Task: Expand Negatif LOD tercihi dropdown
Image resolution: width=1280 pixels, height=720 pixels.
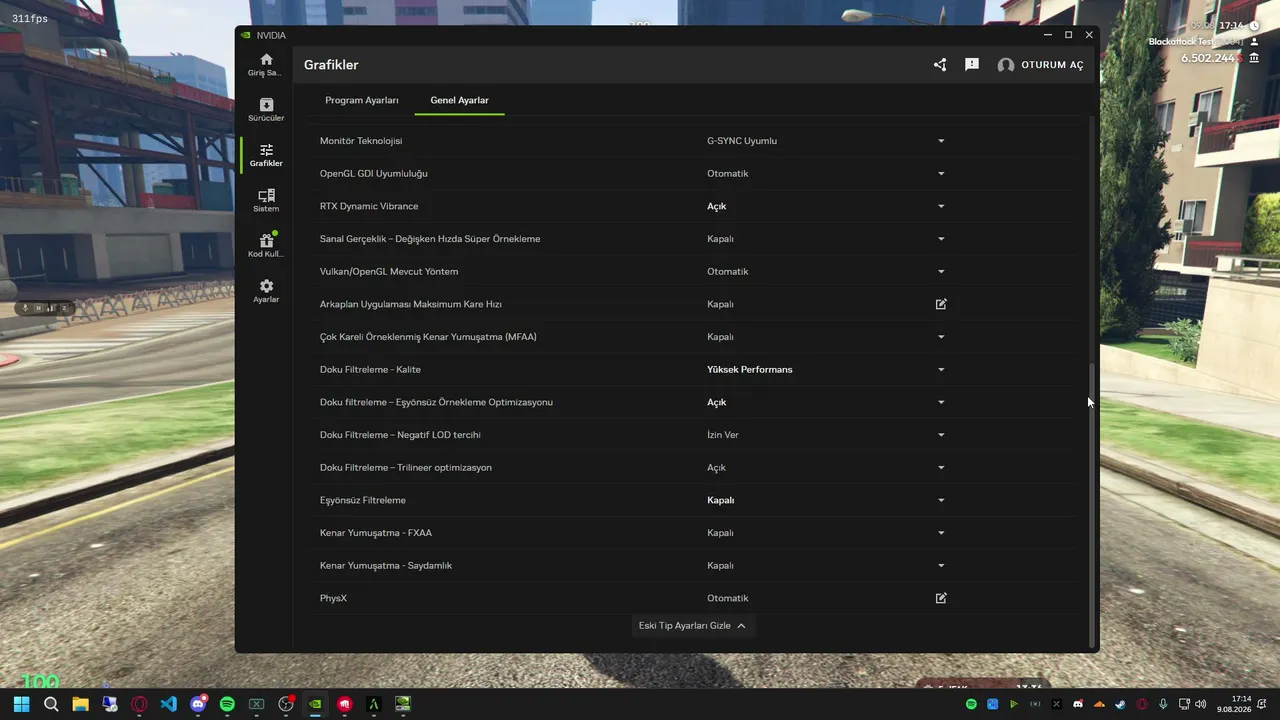Action: pos(941,435)
